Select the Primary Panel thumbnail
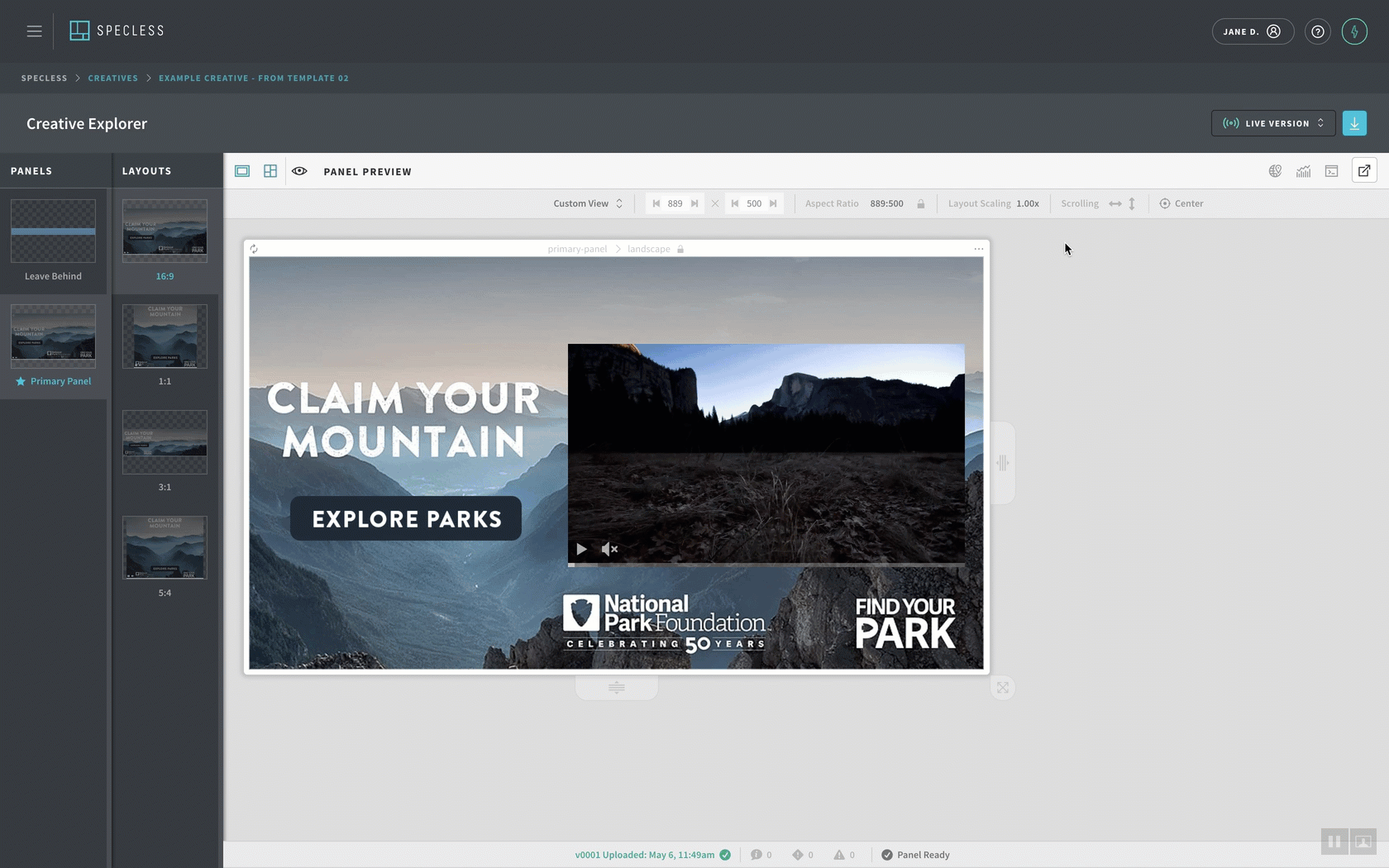Viewport: 1389px width, 868px height. [x=53, y=336]
